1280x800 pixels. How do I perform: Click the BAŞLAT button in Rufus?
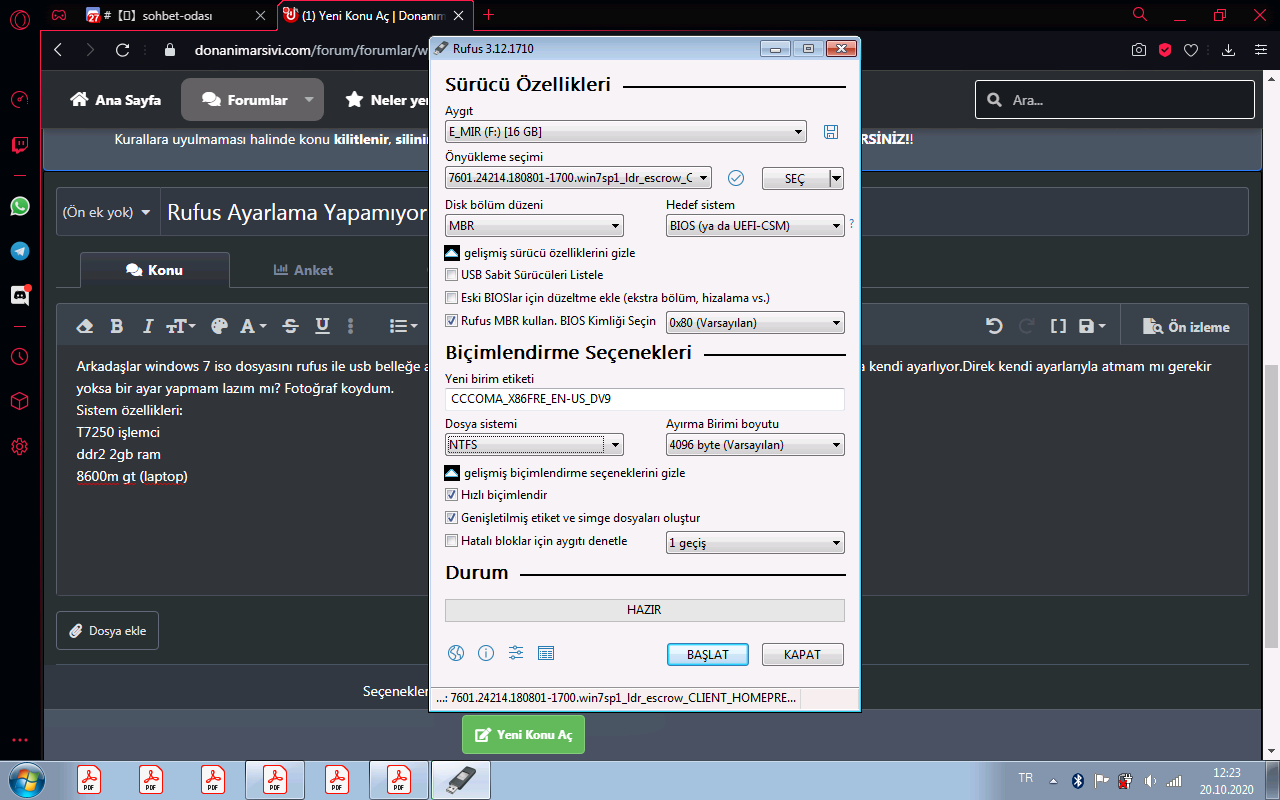click(x=708, y=654)
